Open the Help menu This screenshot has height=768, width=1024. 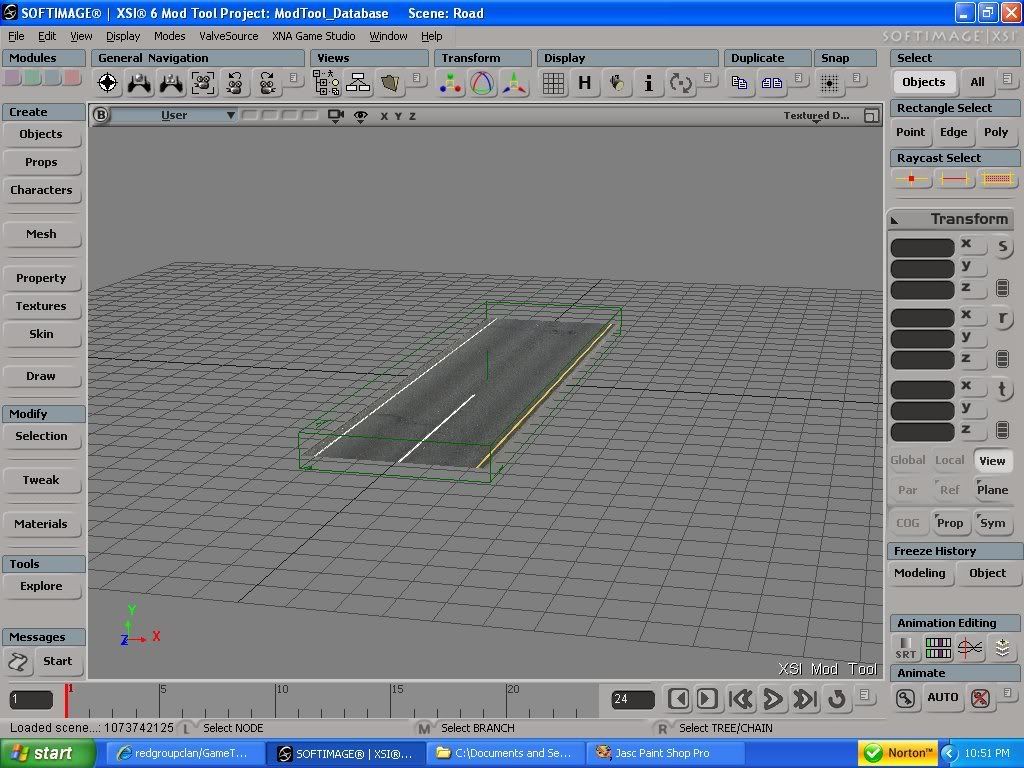431,36
